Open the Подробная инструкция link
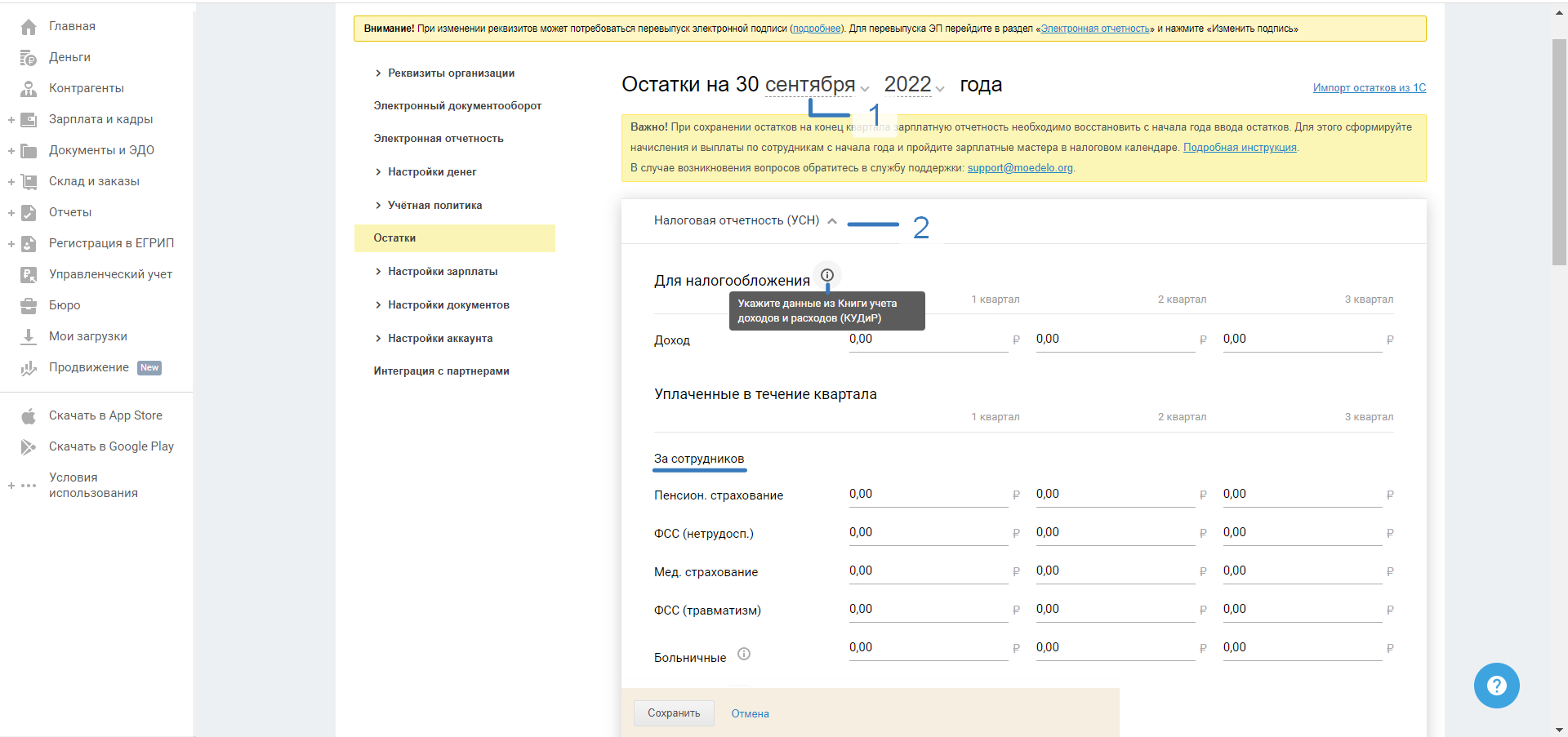The width and height of the screenshot is (1568, 737). [1240, 148]
